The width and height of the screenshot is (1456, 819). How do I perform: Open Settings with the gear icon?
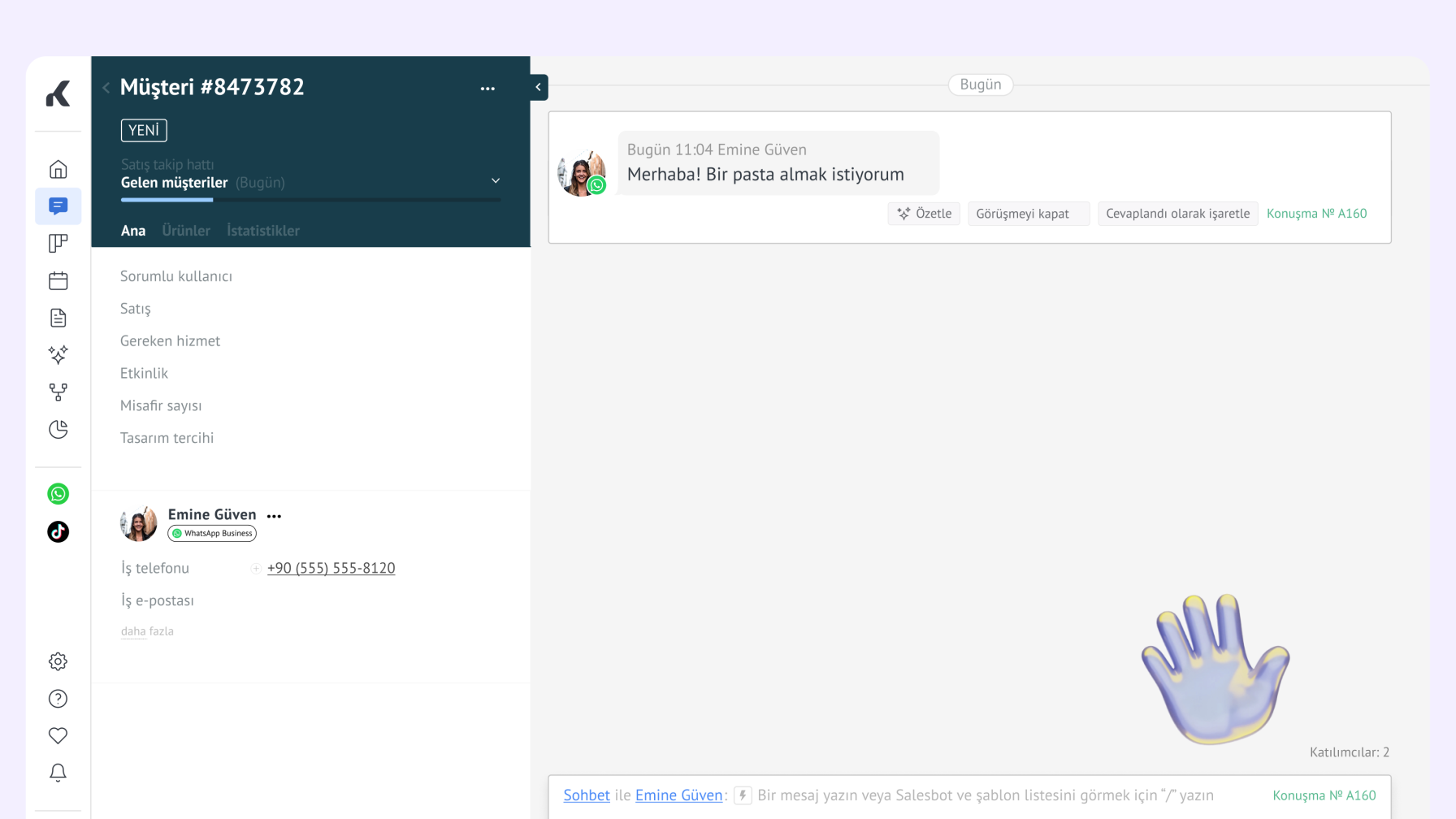(58, 661)
